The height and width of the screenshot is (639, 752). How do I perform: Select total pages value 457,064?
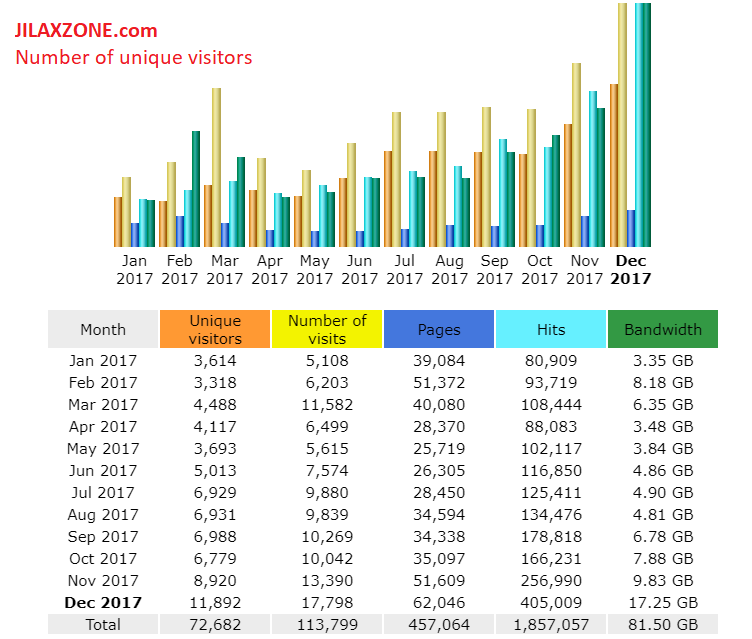(439, 625)
